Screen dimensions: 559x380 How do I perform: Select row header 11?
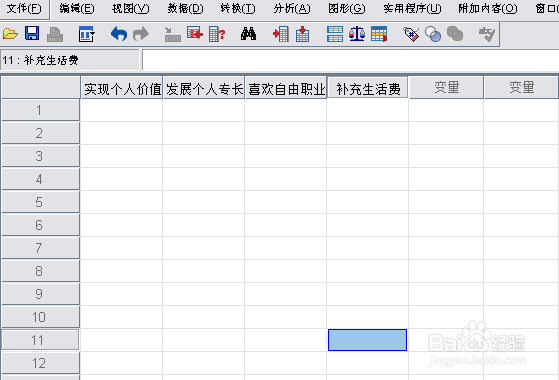40,340
